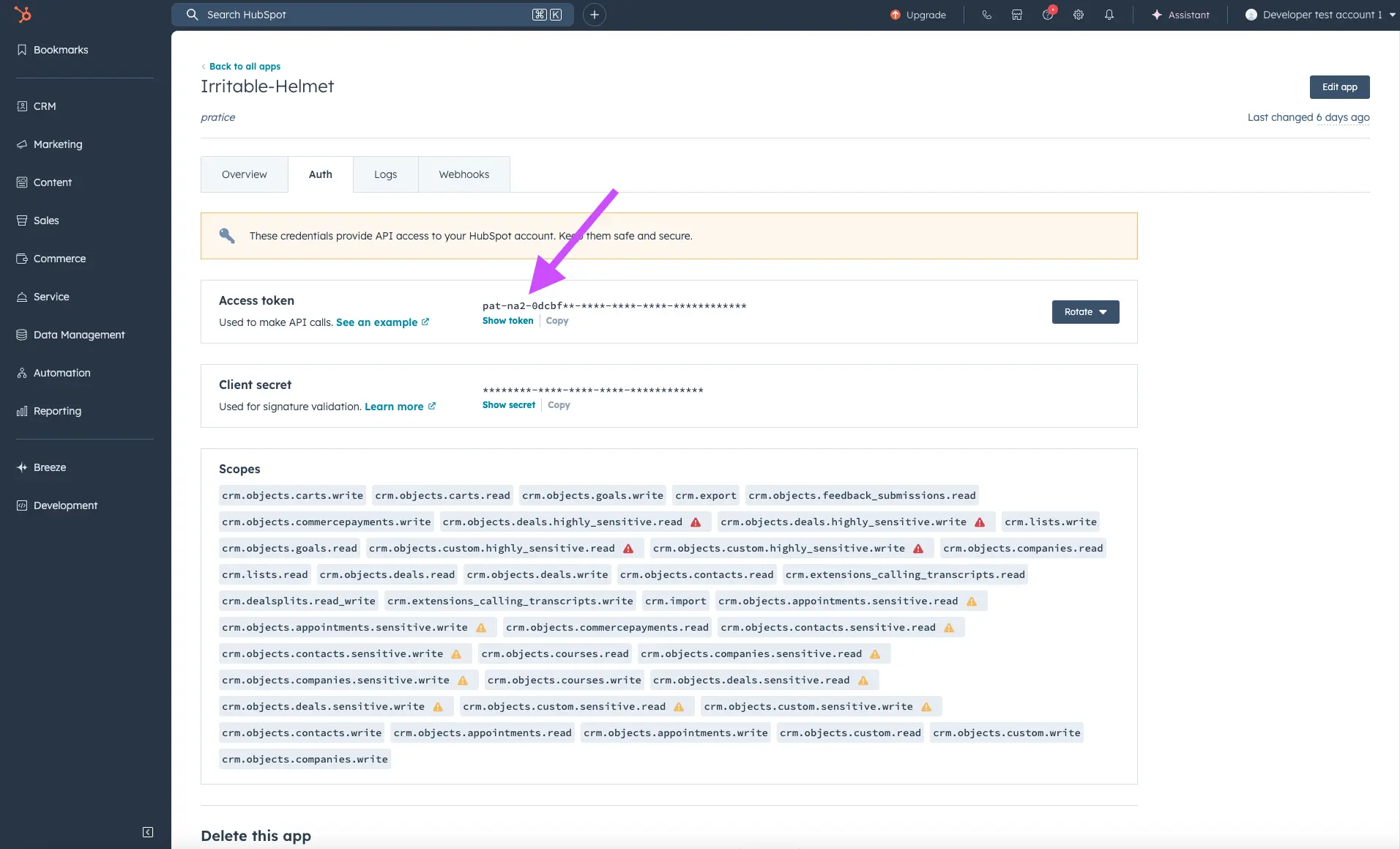The image size is (1400, 849).
Task: Expand the Rotate dropdown
Action: tap(1085, 312)
